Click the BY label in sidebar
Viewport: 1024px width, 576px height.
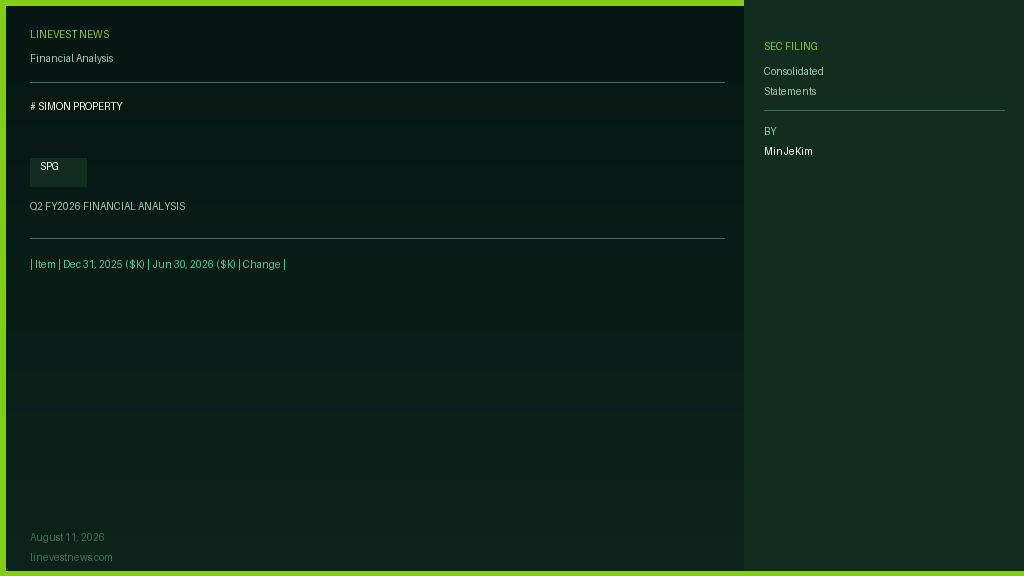point(770,131)
